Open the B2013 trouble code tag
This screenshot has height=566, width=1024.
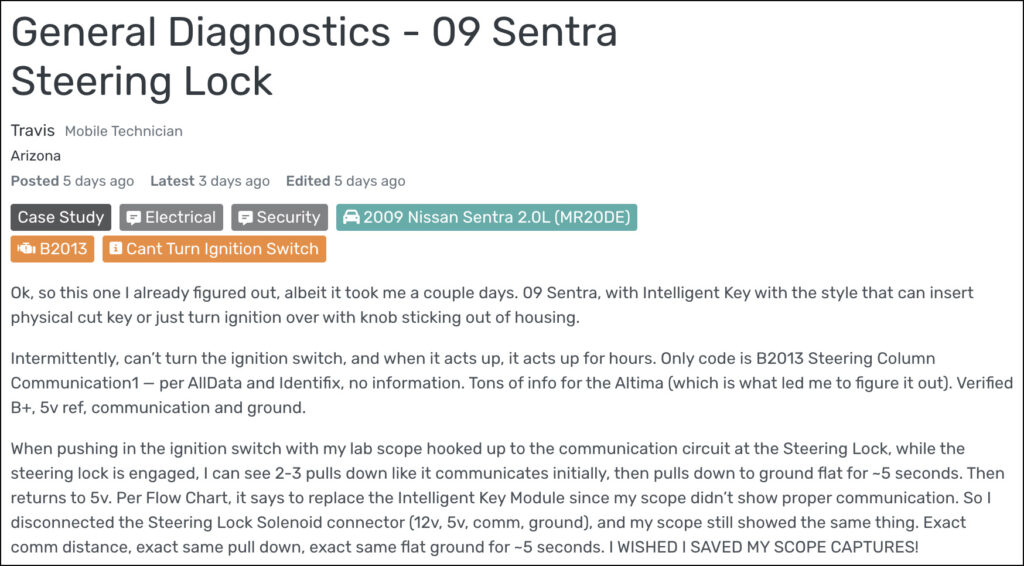pyautogui.click(x=52, y=249)
